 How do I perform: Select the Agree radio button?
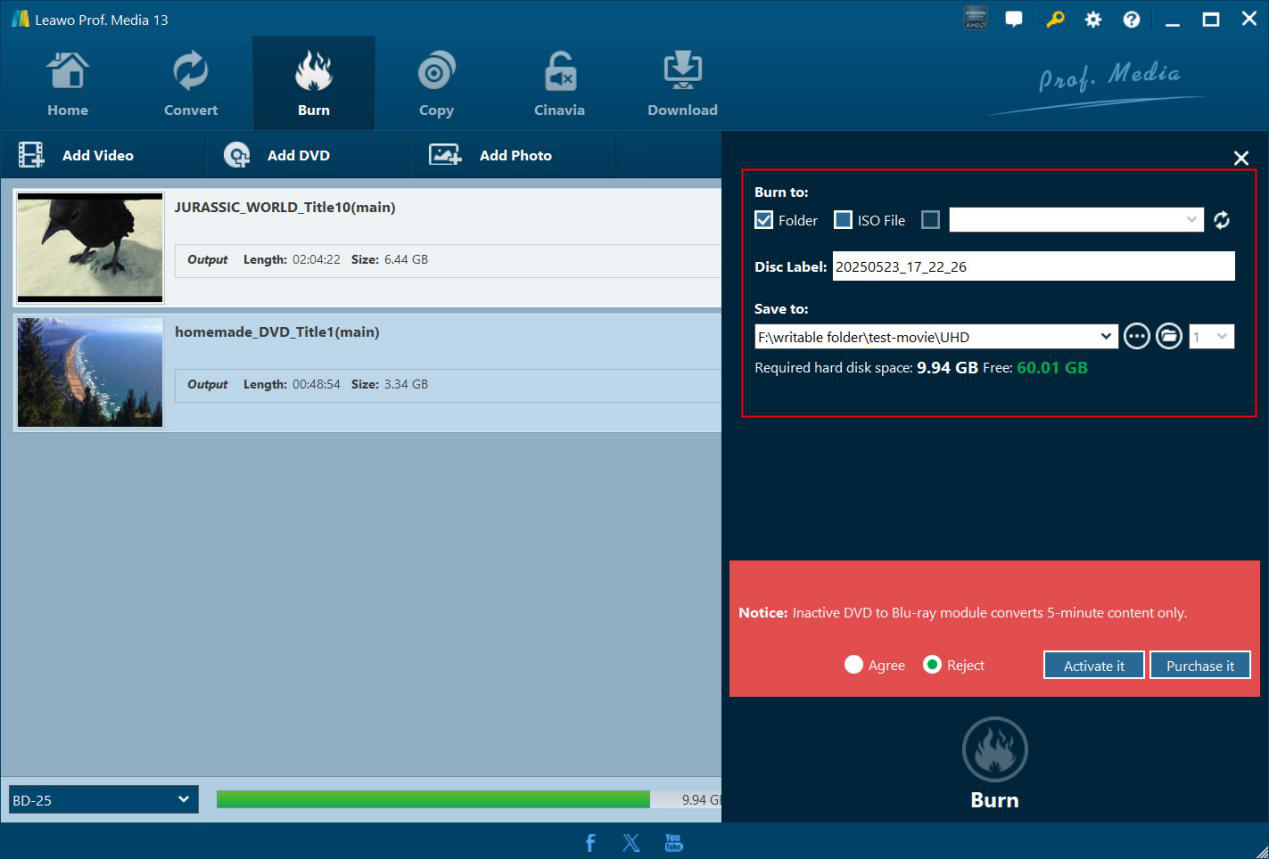853,665
